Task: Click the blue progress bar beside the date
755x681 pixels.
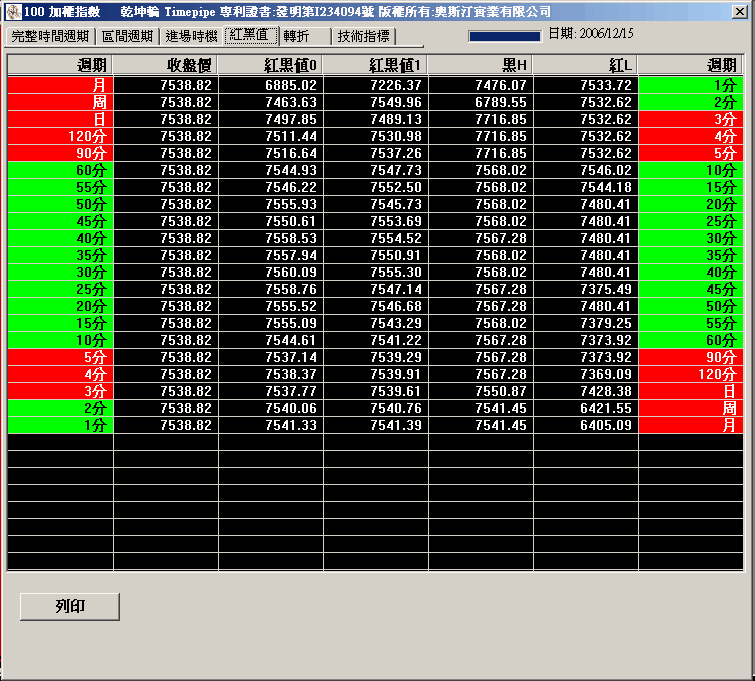Action: 504,36
